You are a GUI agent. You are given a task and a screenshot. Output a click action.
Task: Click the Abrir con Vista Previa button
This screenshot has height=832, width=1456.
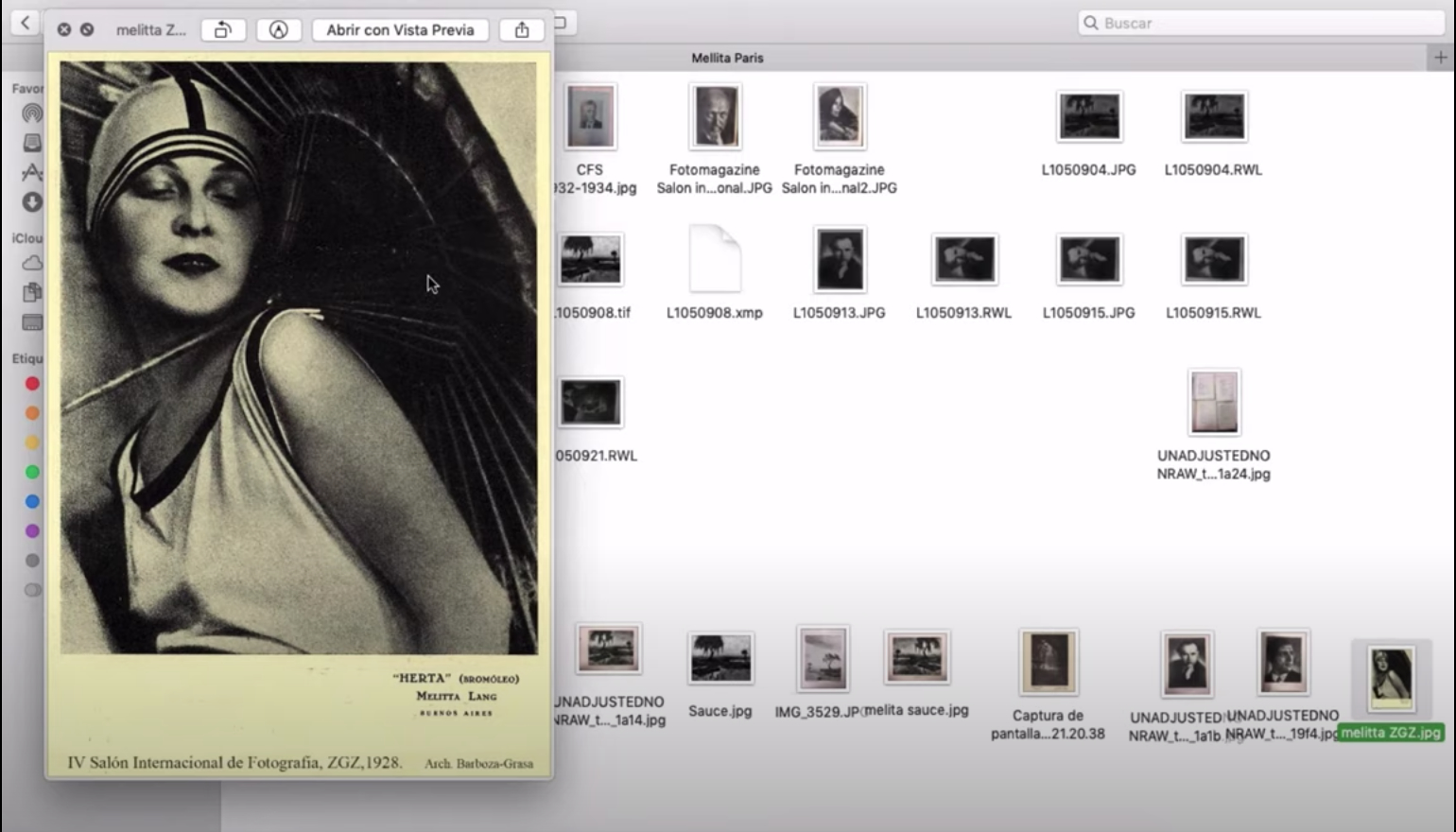(399, 29)
